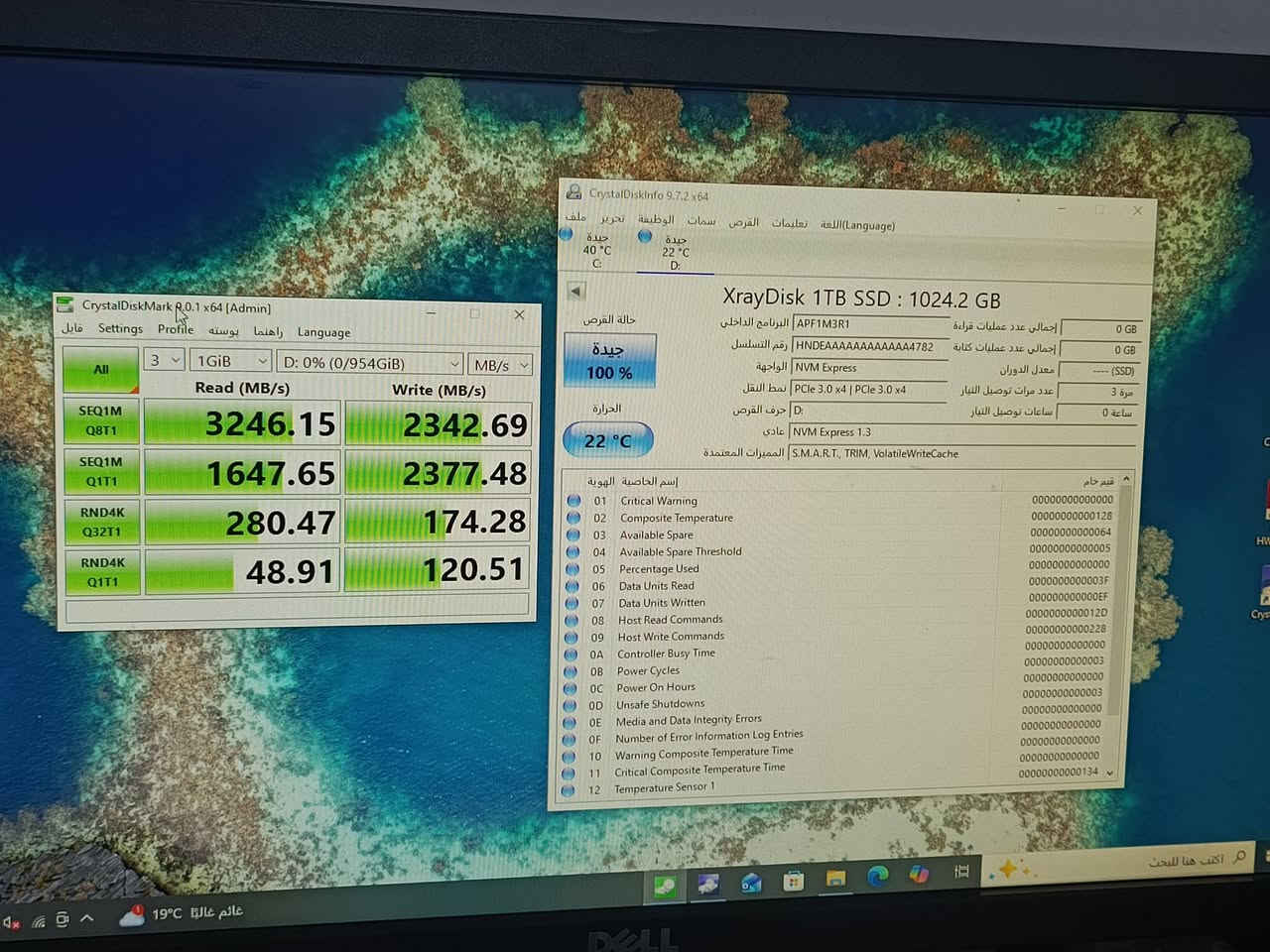Click the RND4K Q32T1 test button

pos(102,522)
